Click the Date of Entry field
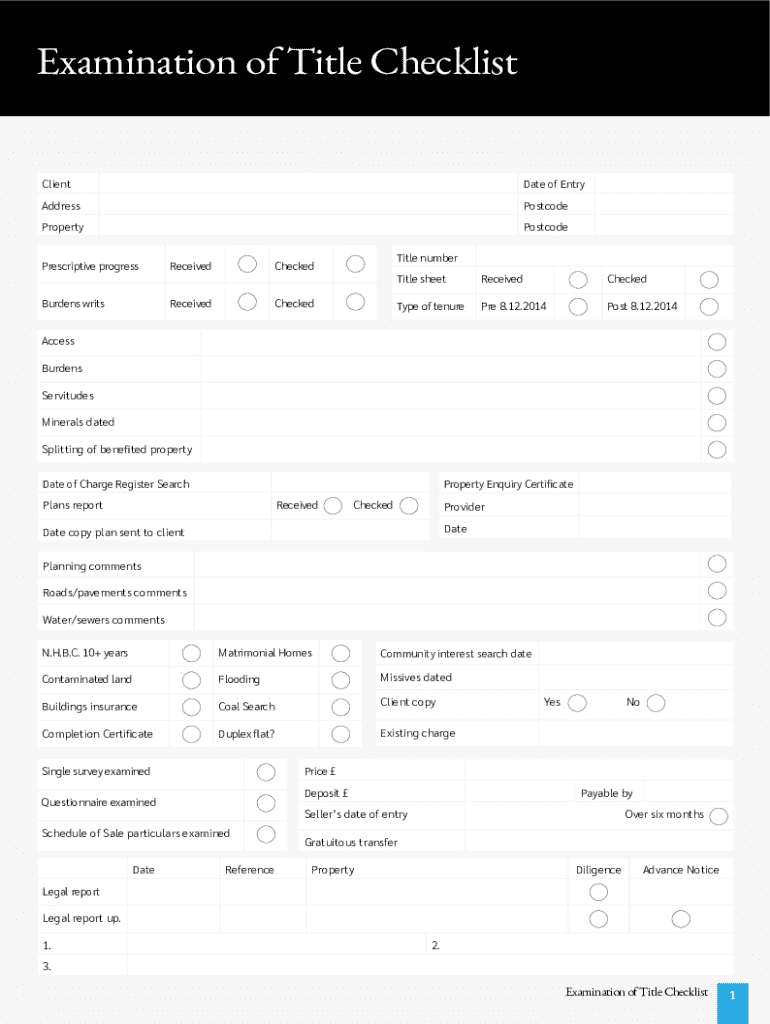The height and width of the screenshot is (1024, 770). coord(665,184)
